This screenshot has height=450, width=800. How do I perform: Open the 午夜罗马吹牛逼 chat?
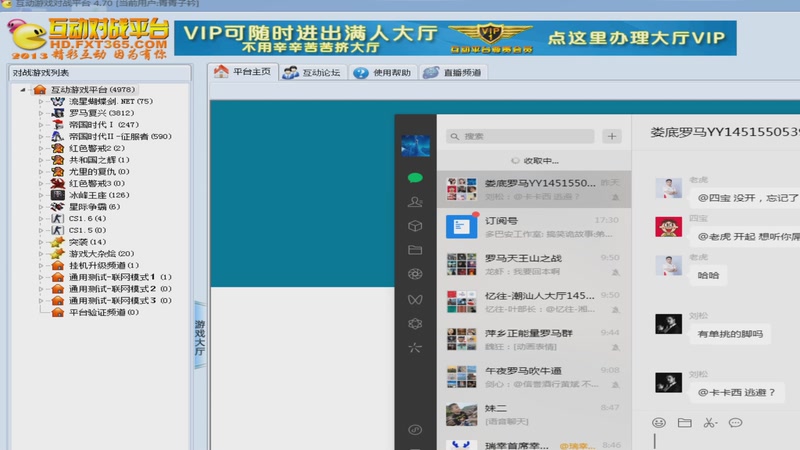[x=533, y=377]
